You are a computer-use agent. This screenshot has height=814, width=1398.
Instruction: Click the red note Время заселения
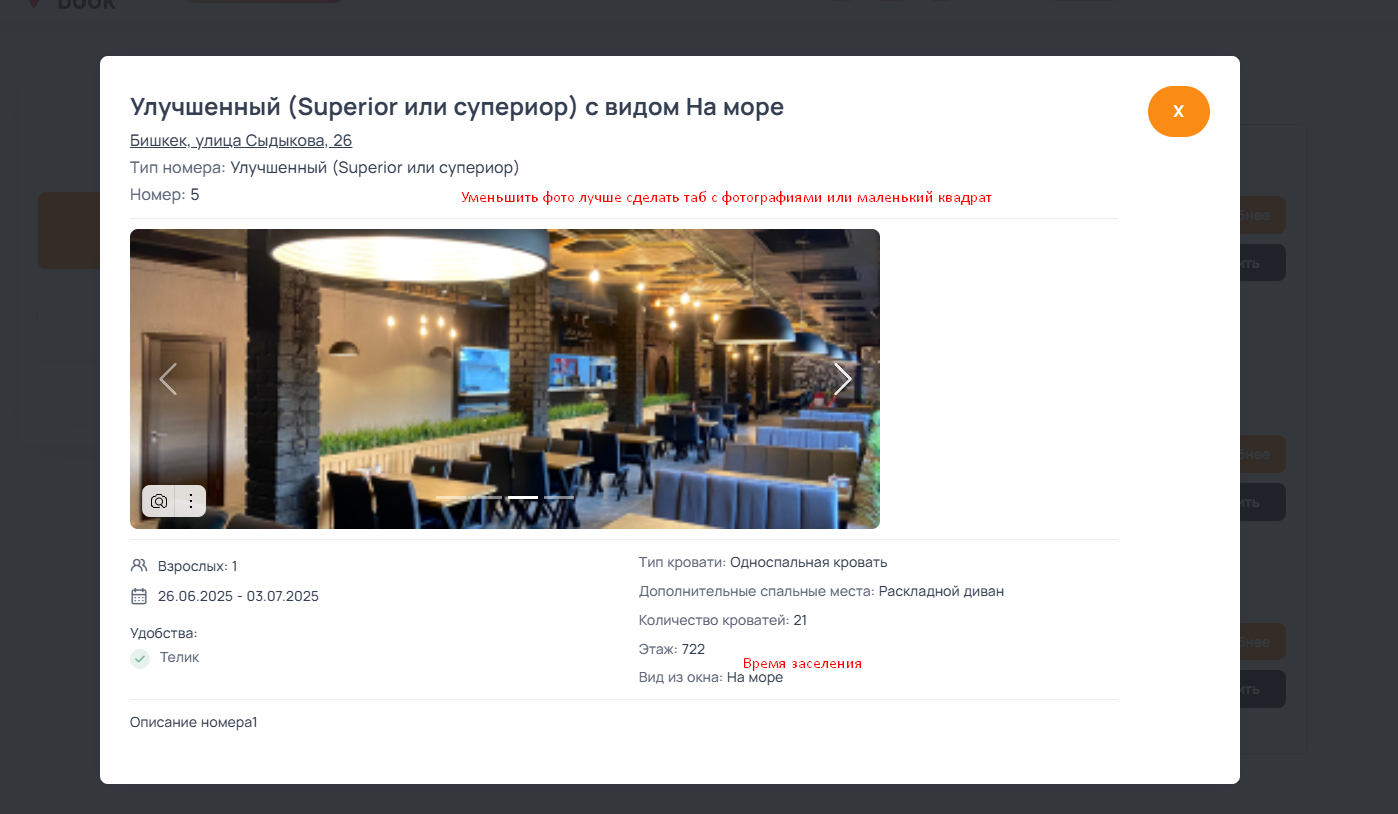coord(802,663)
